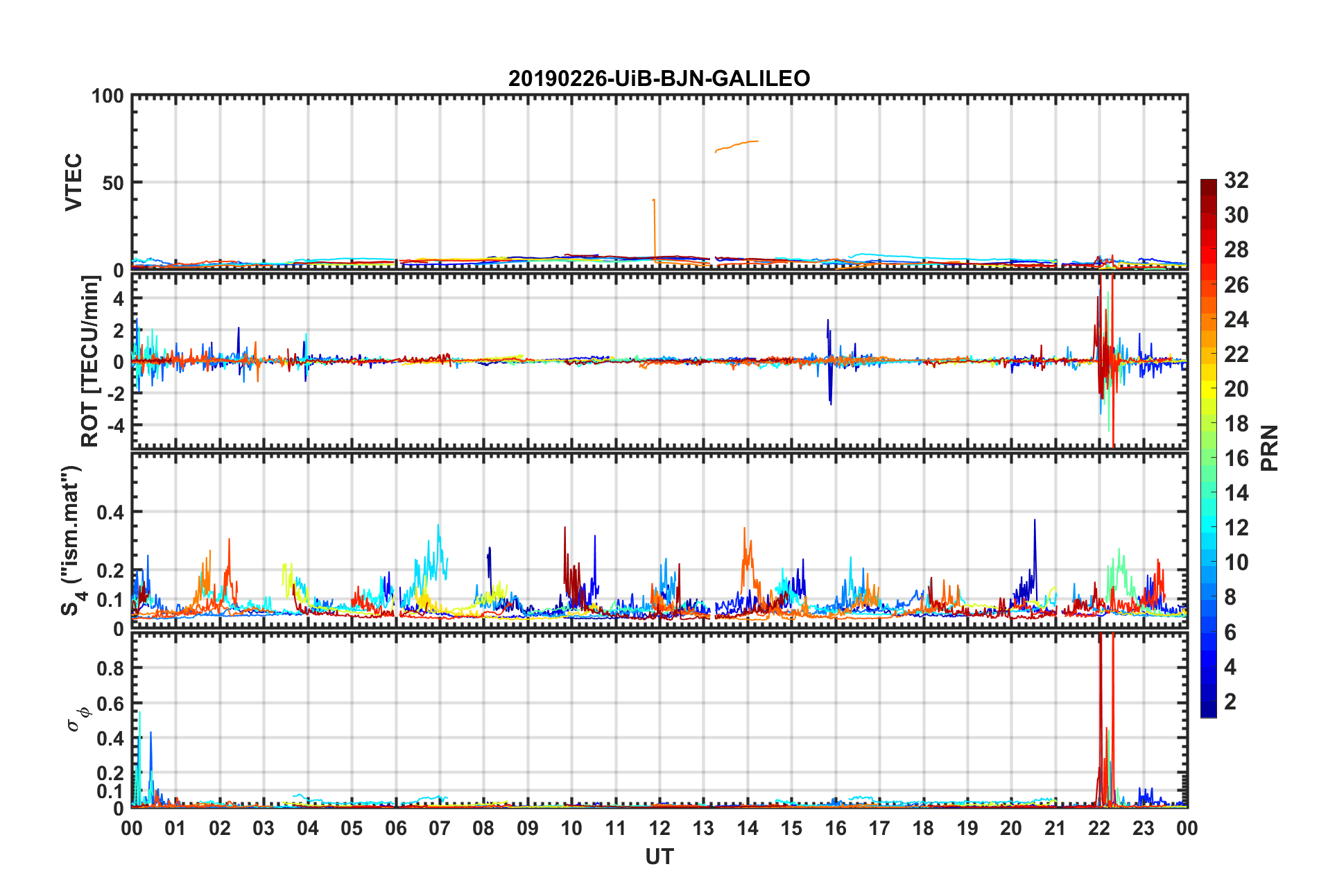Click the S4 ("ism.mat") axis label

coord(72,540)
